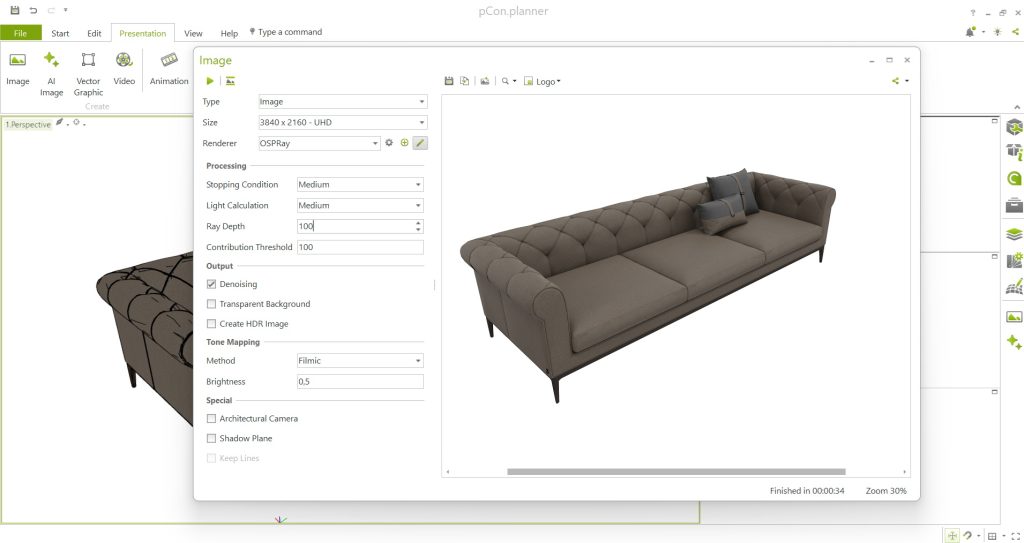Switch to the View tab
The height and width of the screenshot is (543, 1024).
pyautogui.click(x=193, y=33)
